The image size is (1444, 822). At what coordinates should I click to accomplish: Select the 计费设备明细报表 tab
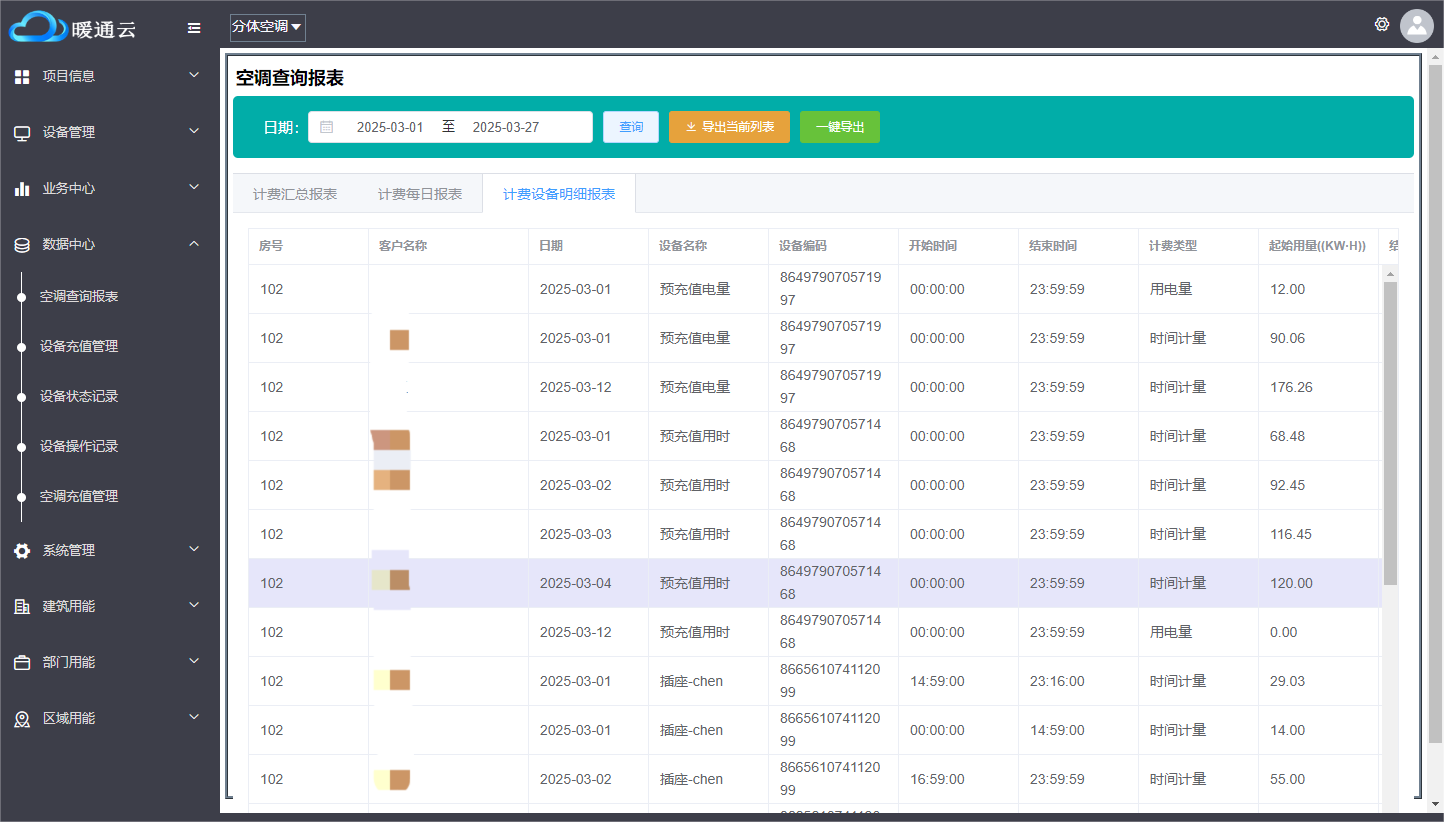pyautogui.click(x=559, y=194)
